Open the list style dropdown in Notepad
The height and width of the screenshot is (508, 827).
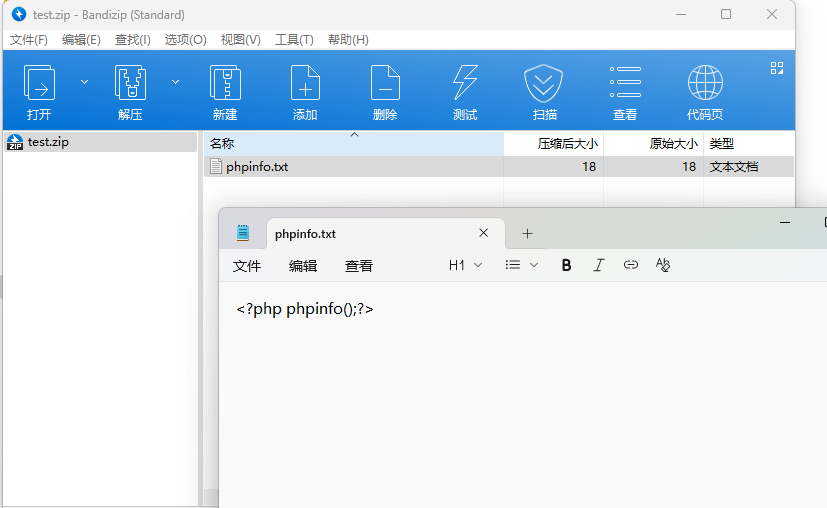tap(522, 265)
